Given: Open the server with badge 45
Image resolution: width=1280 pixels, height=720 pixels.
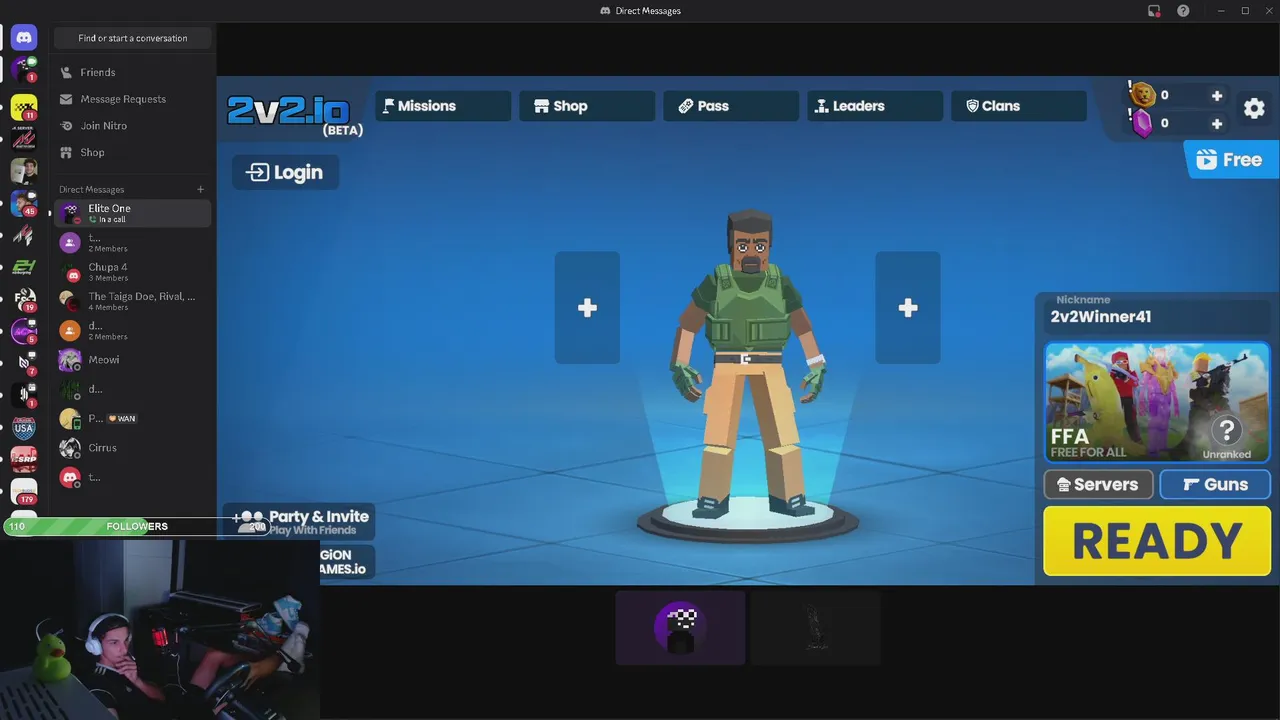Looking at the screenshot, I should 24,203.
